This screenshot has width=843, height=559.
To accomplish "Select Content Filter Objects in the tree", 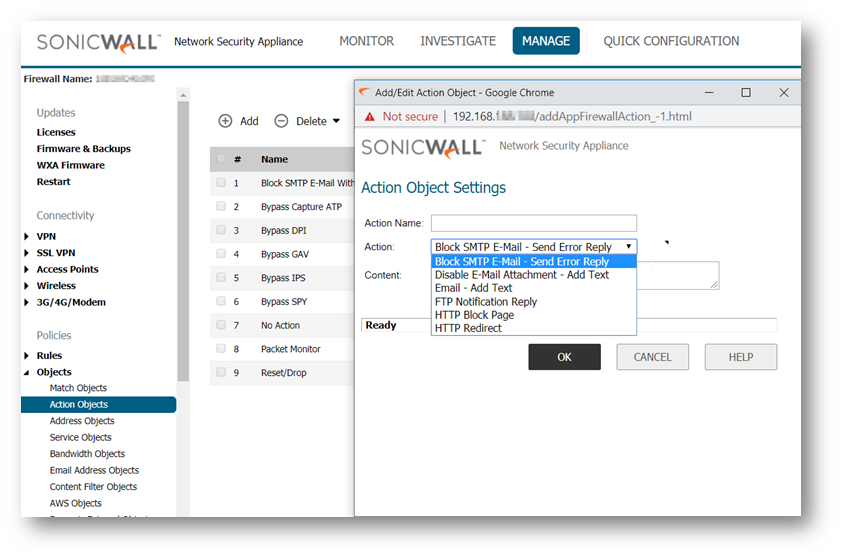I will [93, 487].
